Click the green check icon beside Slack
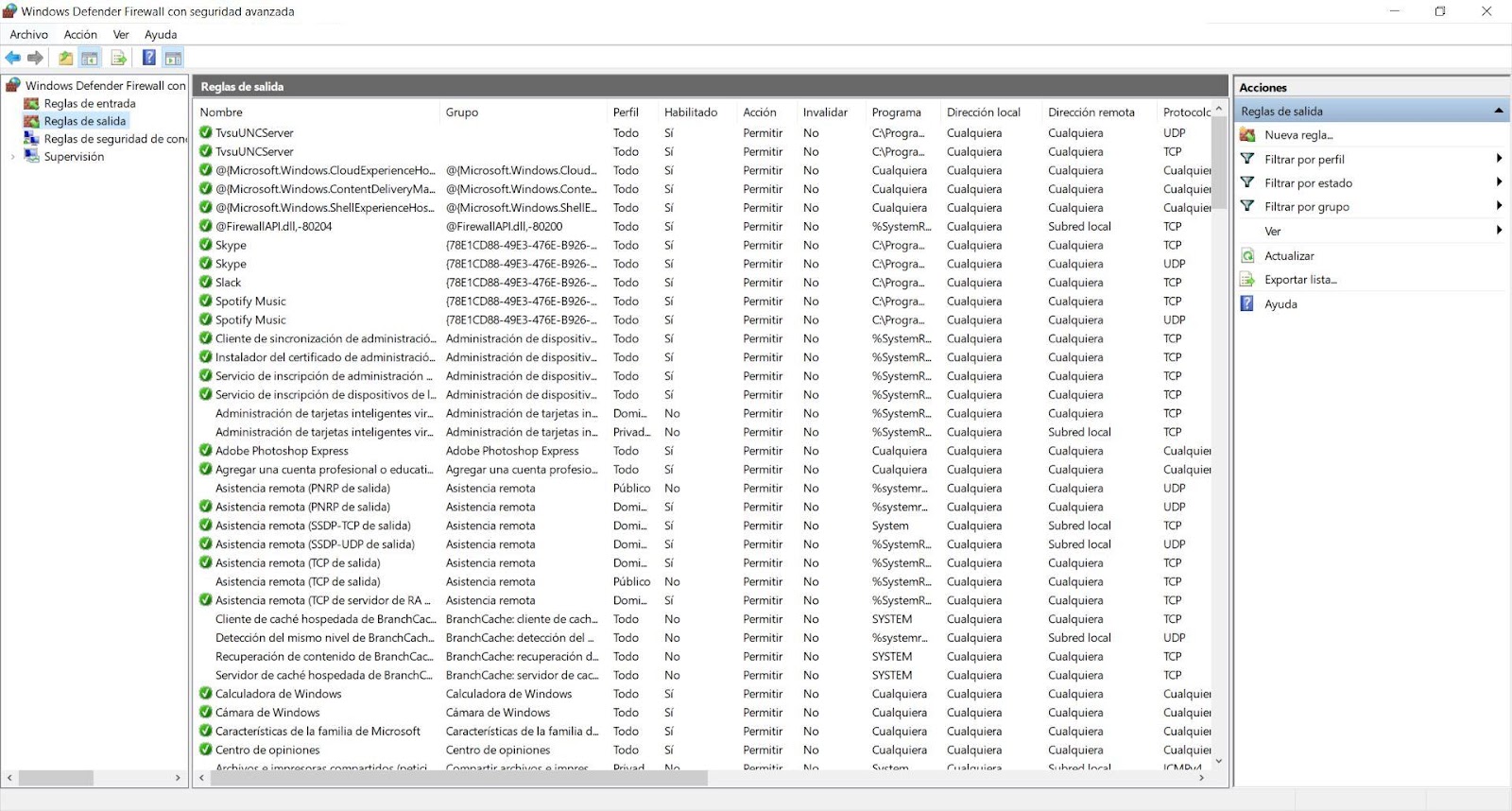The width and height of the screenshot is (1512, 811). tap(205, 283)
